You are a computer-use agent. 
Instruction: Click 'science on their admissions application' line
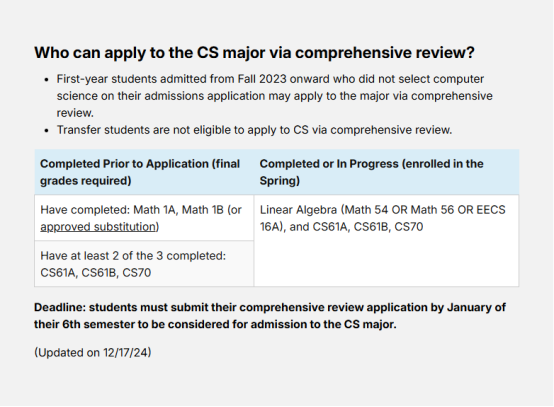click(161, 96)
